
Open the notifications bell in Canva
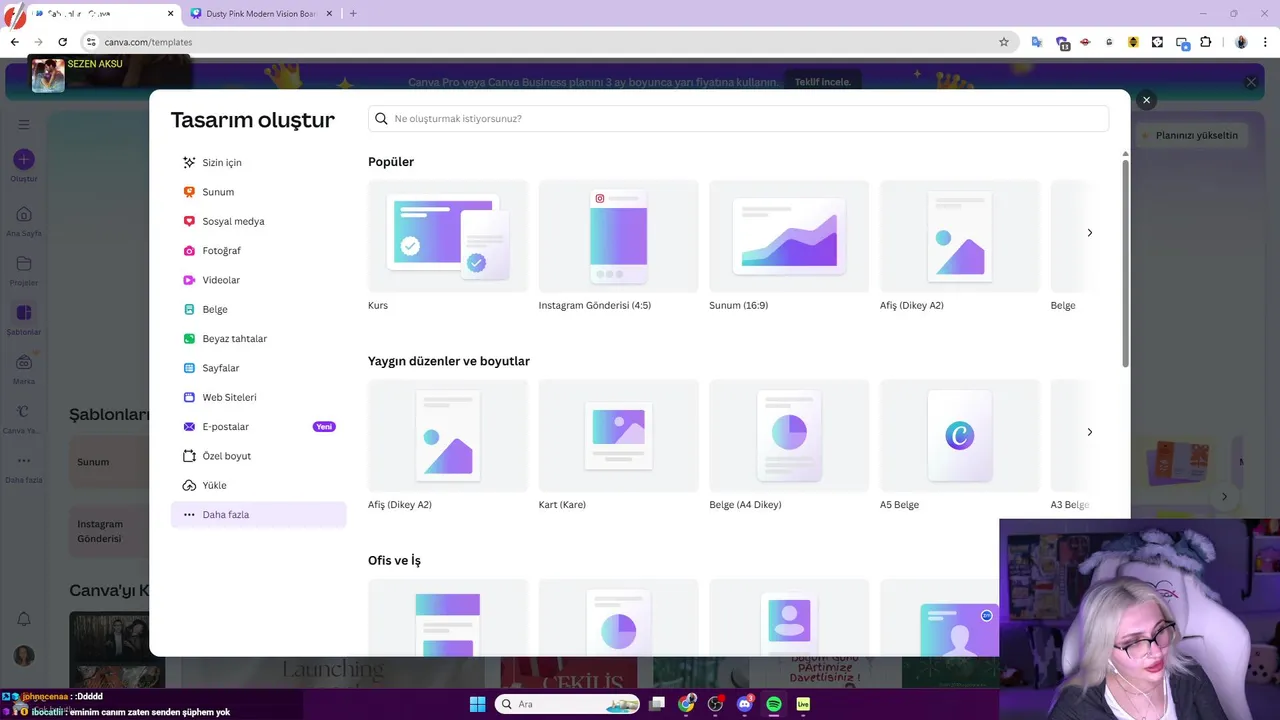pyautogui.click(x=24, y=620)
